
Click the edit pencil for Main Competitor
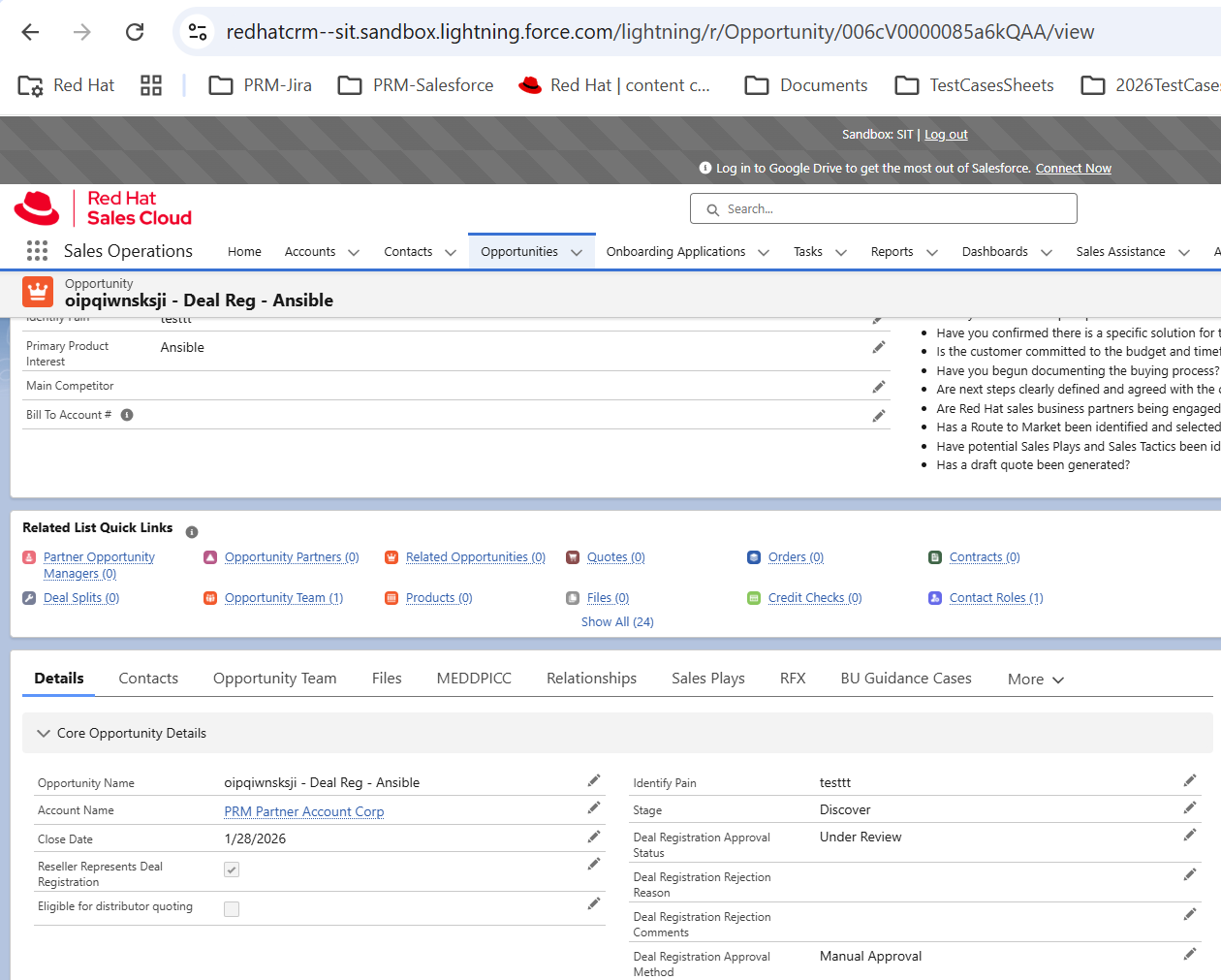[x=879, y=388]
